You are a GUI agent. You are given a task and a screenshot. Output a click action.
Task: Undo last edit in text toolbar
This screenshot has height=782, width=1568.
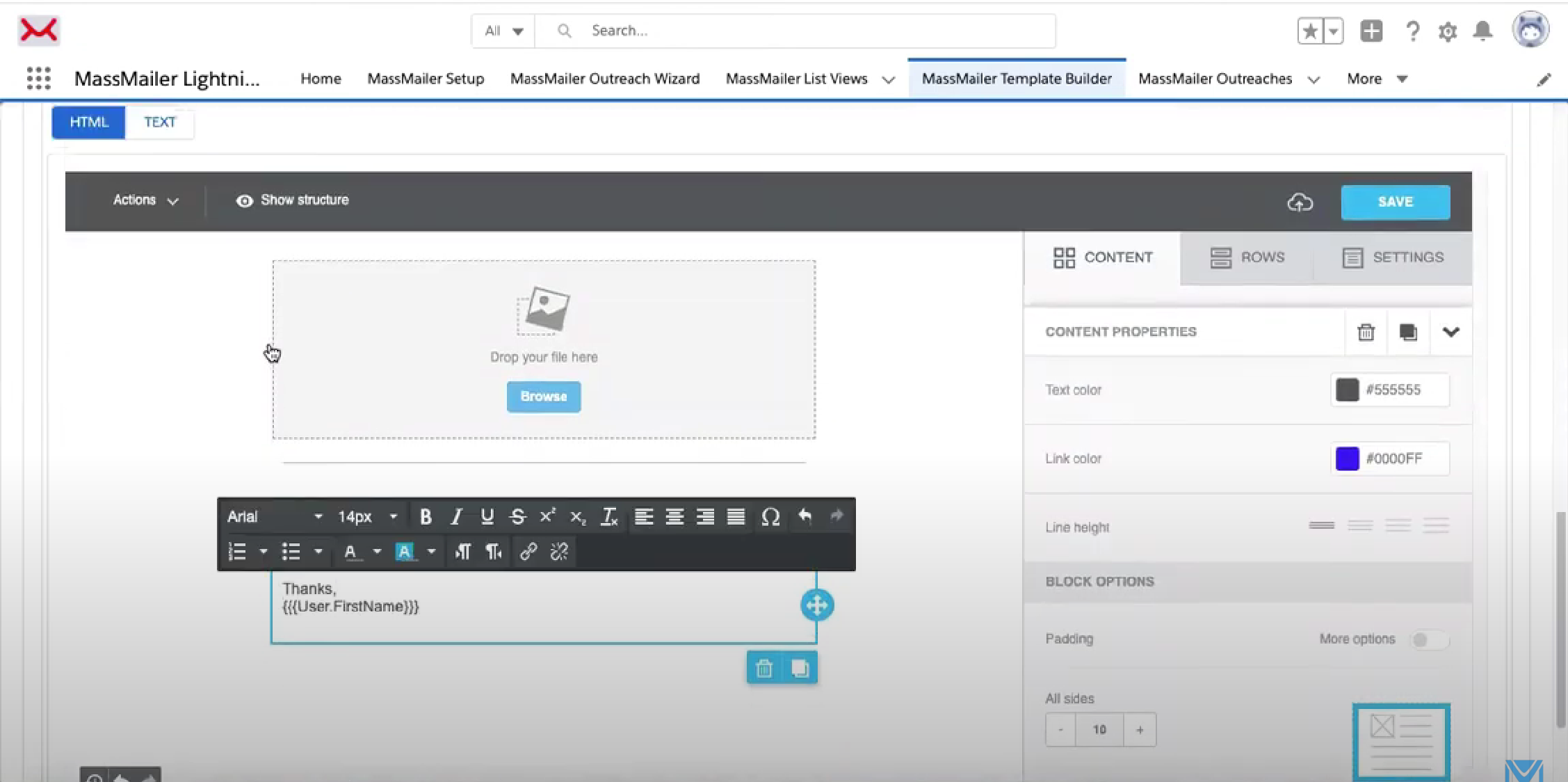805,516
